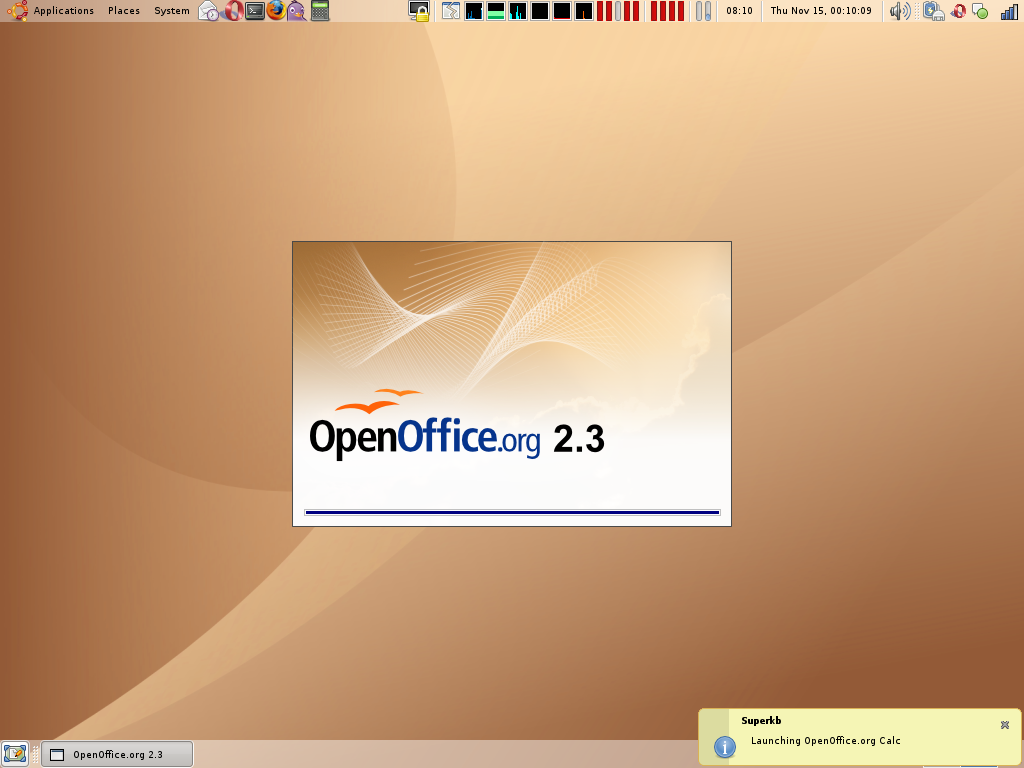Click the network signal strength icon
Image resolution: width=1024 pixels, height=768 pixels.
[1009, 12]
